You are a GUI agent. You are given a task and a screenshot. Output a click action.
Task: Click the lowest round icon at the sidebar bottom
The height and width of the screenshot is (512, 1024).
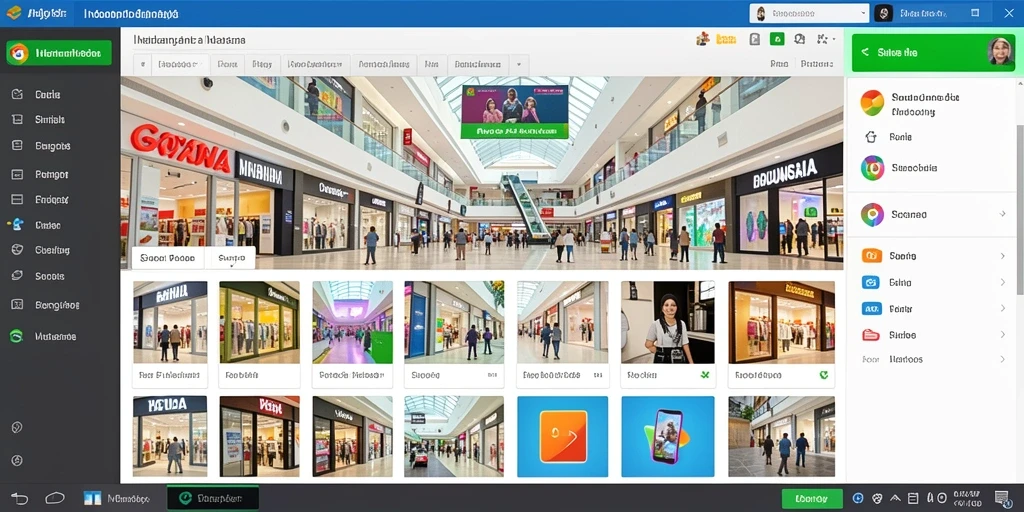[x=17, y=460]
